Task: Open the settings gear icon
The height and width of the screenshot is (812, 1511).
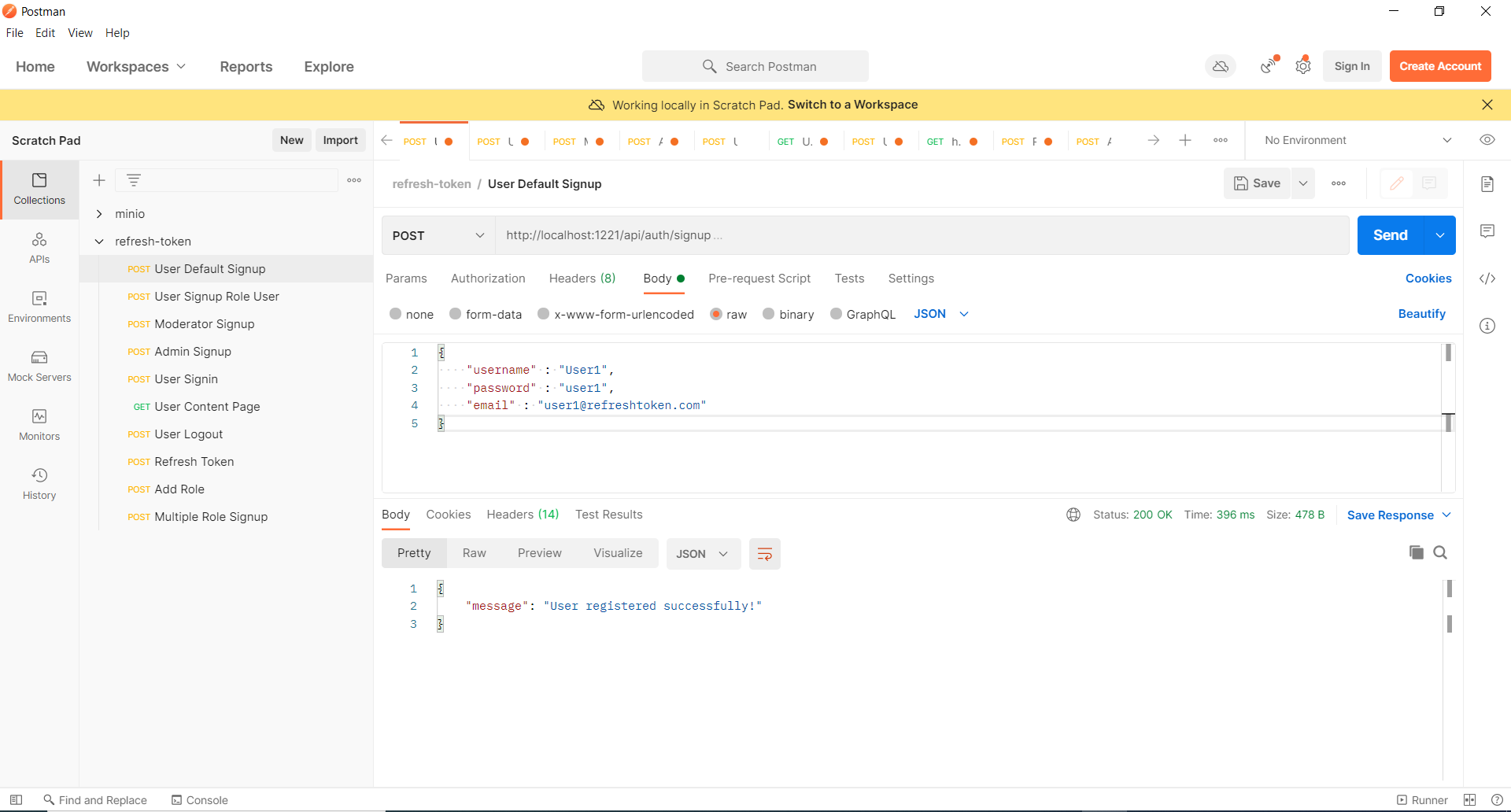Action: pyautogui.click(x=1303, y=66)
